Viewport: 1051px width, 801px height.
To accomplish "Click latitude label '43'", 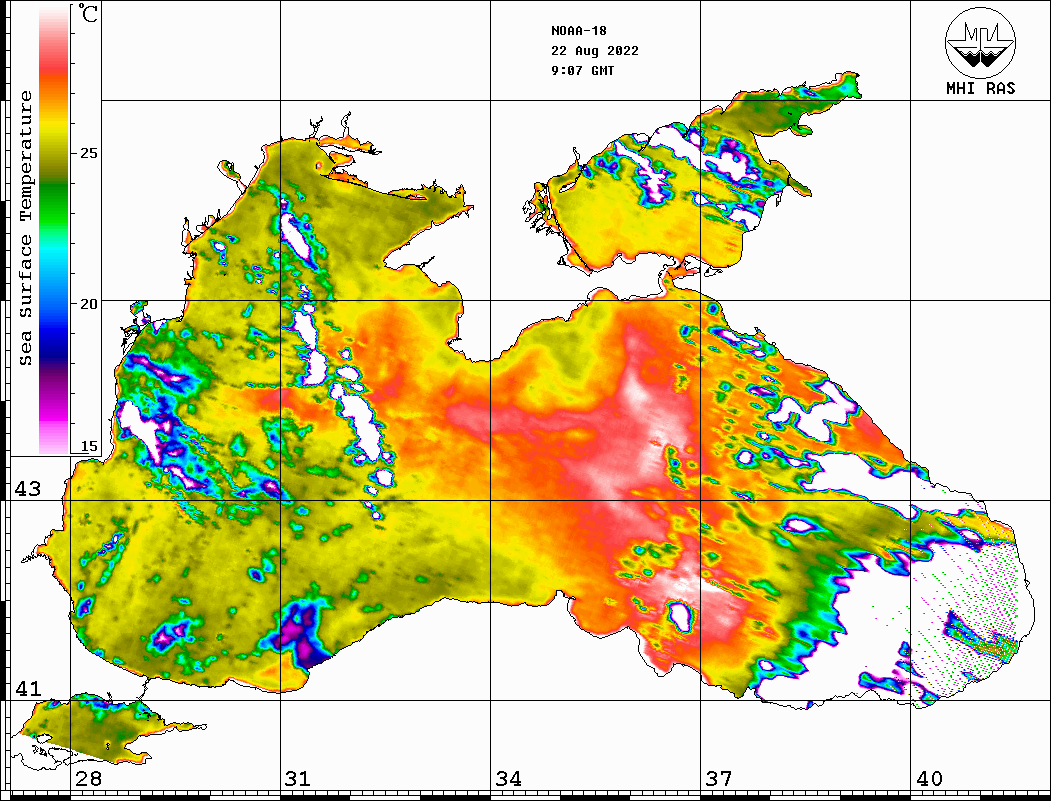I will click(28, 489).
